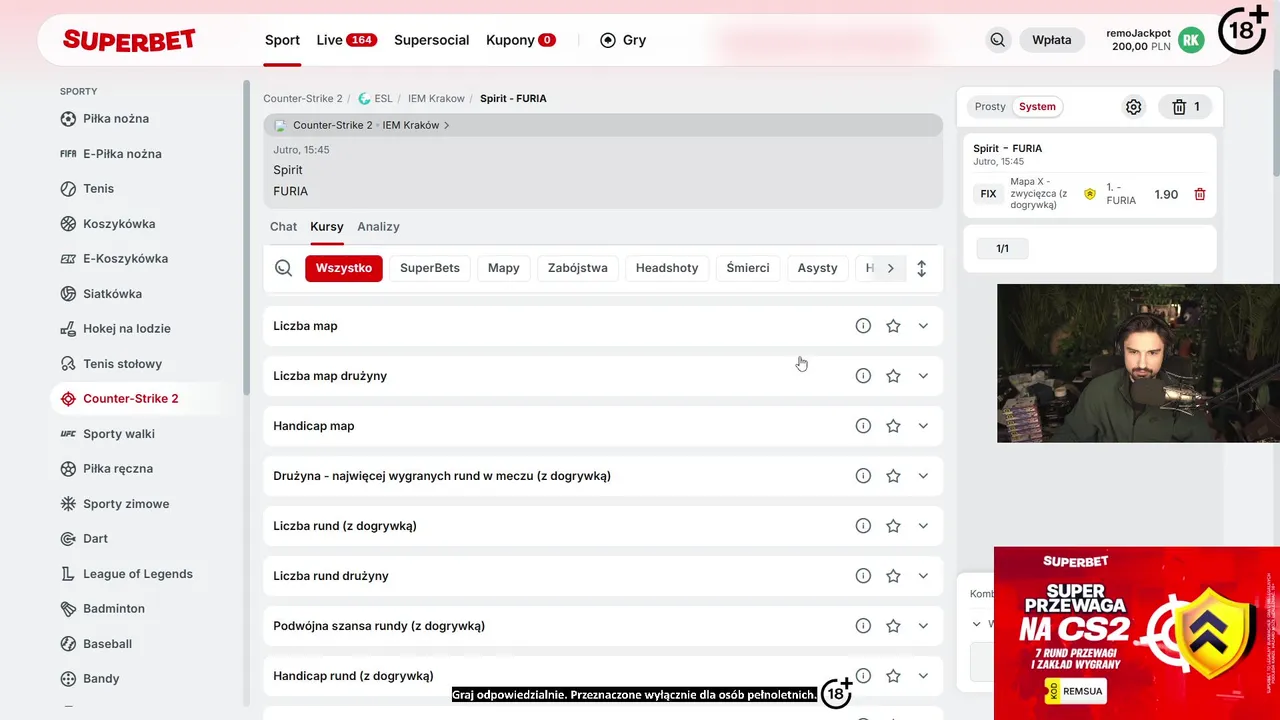Image resolution: width=1280 pixels, height=720 pixels.
Task: Open Gry in the top navigation
Action: (623, 40)
